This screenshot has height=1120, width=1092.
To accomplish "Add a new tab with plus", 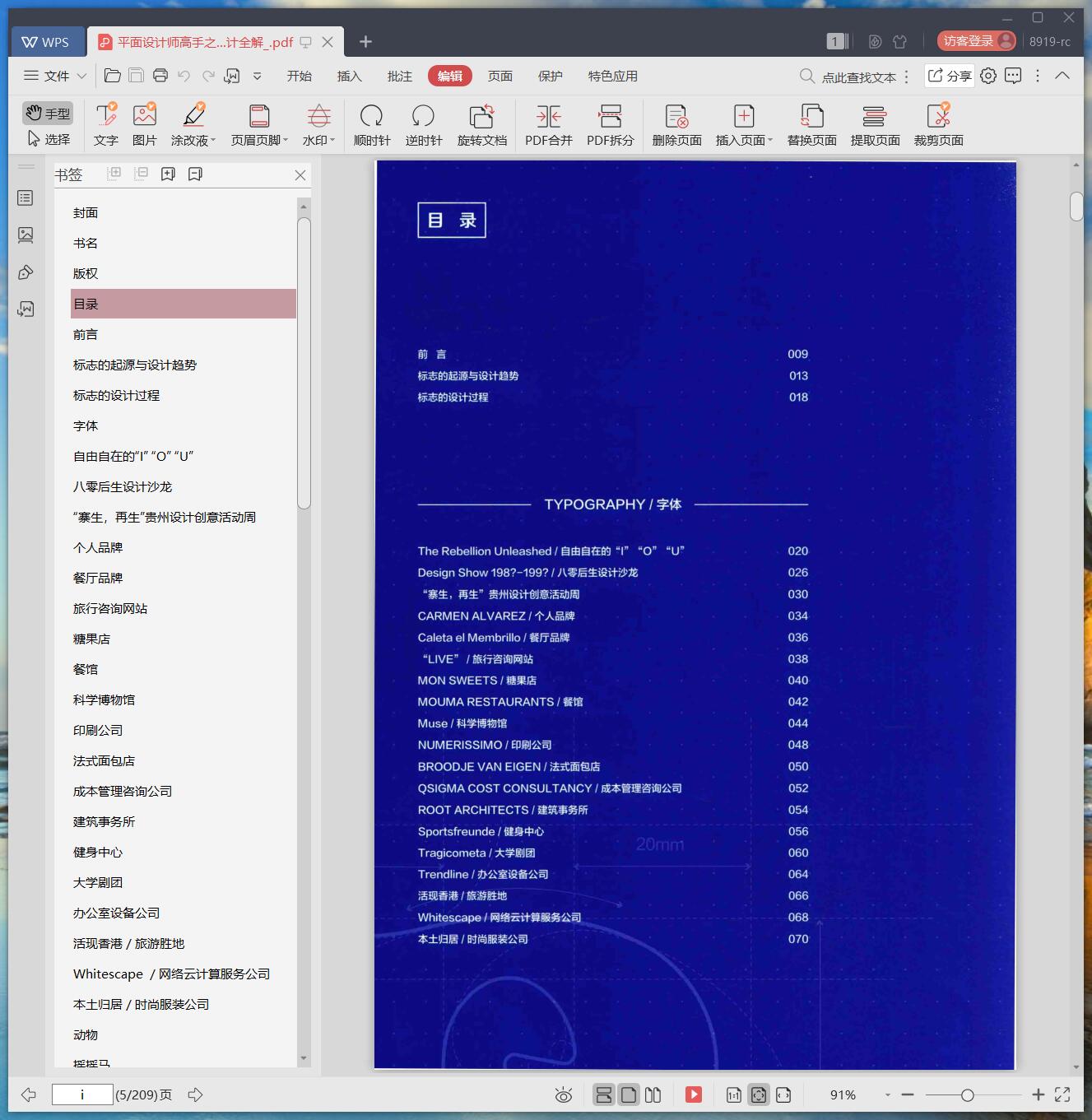I will [x=366, y=41].
